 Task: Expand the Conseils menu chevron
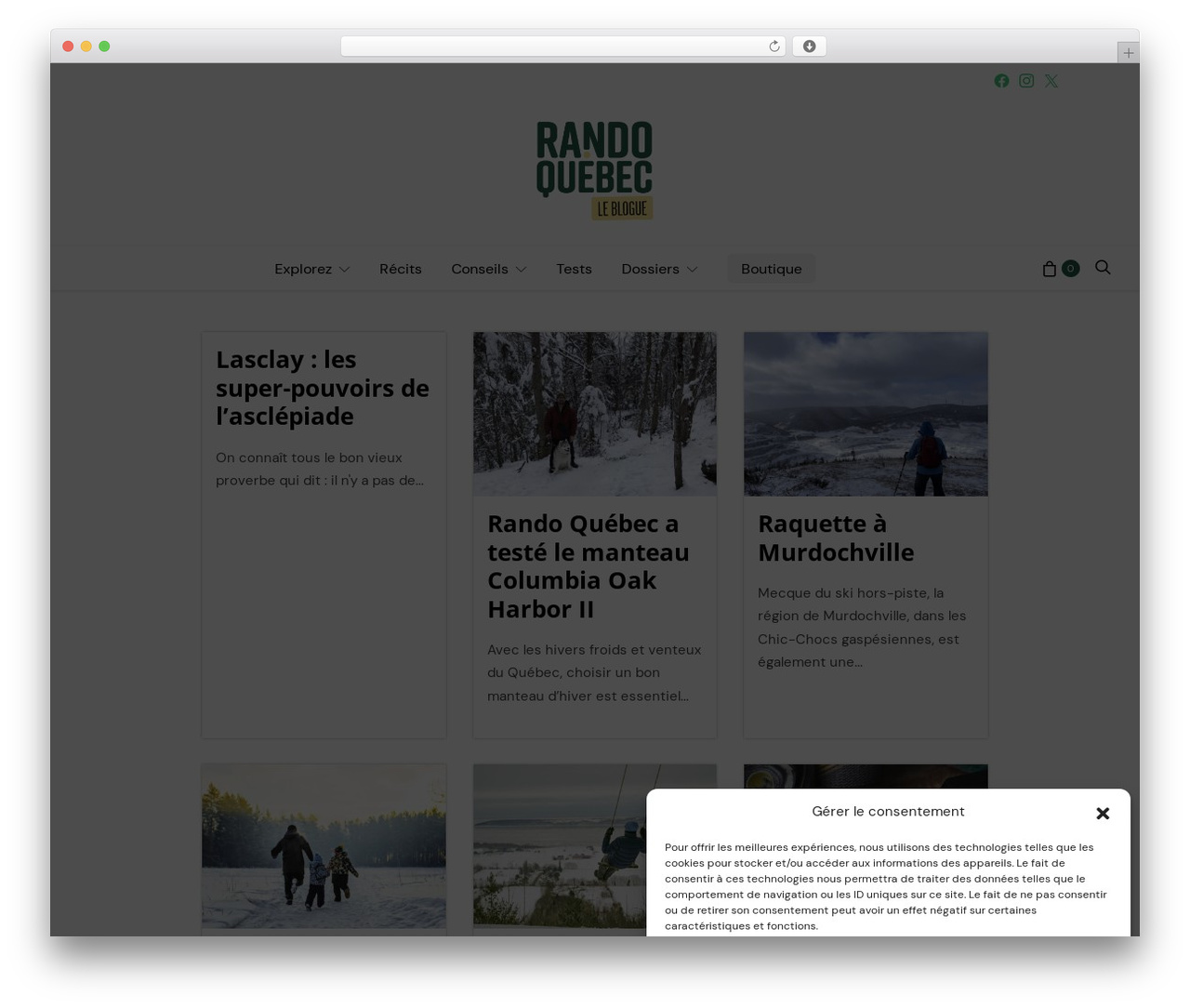click(521, 270)
